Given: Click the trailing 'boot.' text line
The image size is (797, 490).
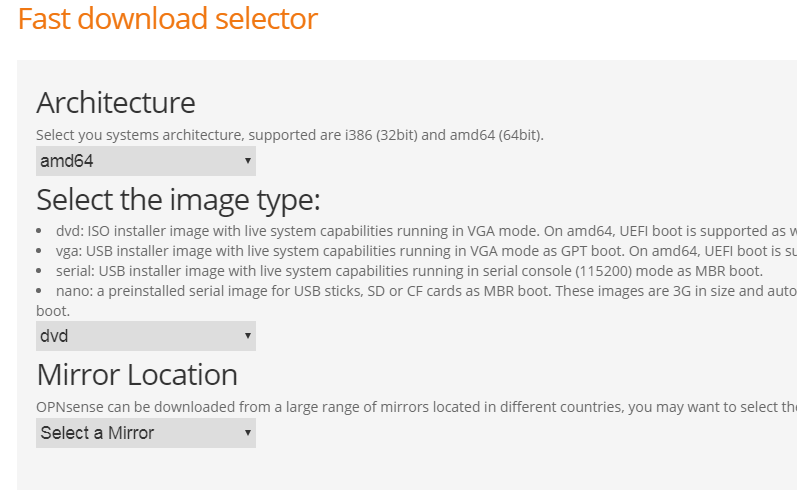Looking at the screenshot, I should (54, 311).
